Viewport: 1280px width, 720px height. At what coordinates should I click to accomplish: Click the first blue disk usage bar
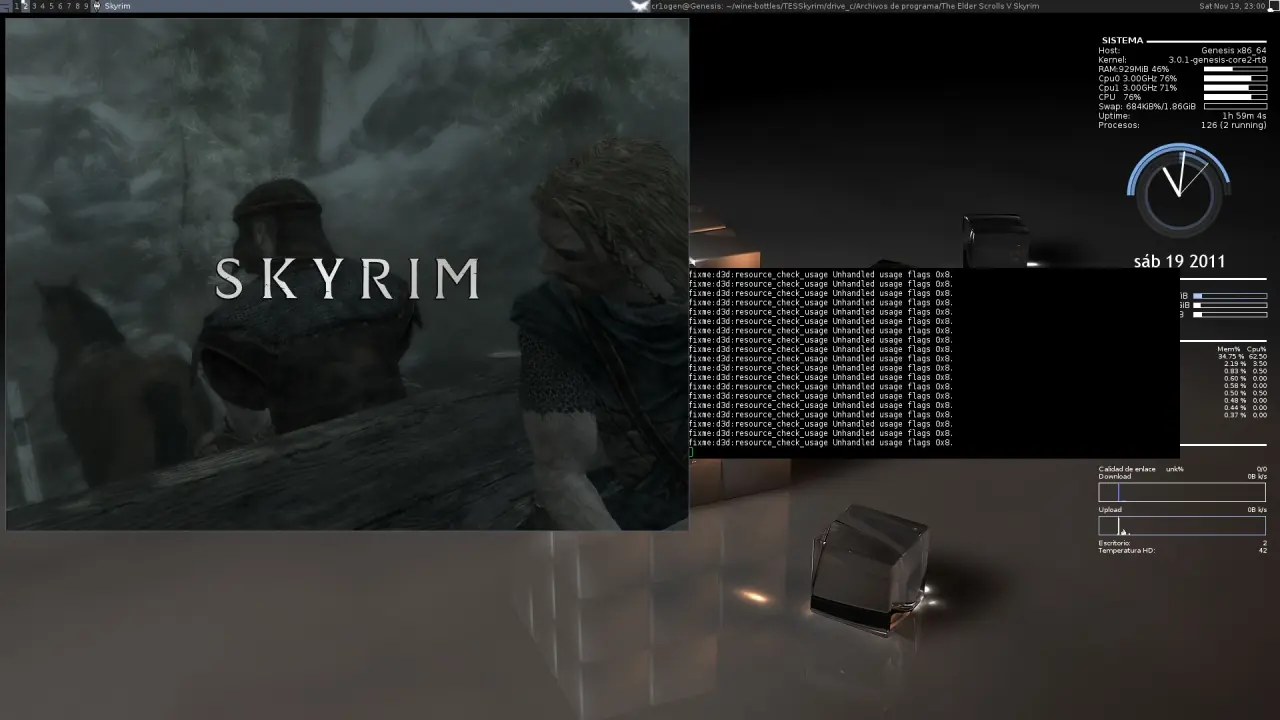(1229, 296)
